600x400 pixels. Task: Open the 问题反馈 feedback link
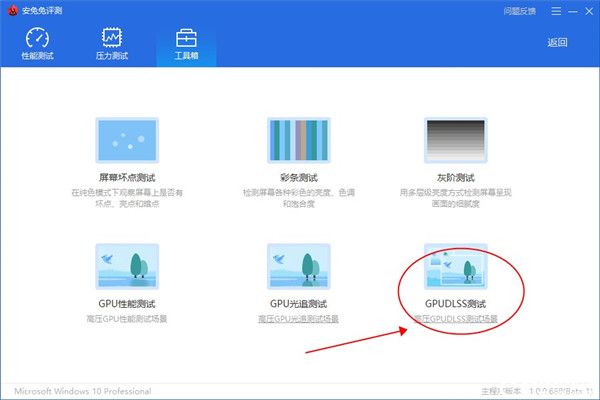519,11
